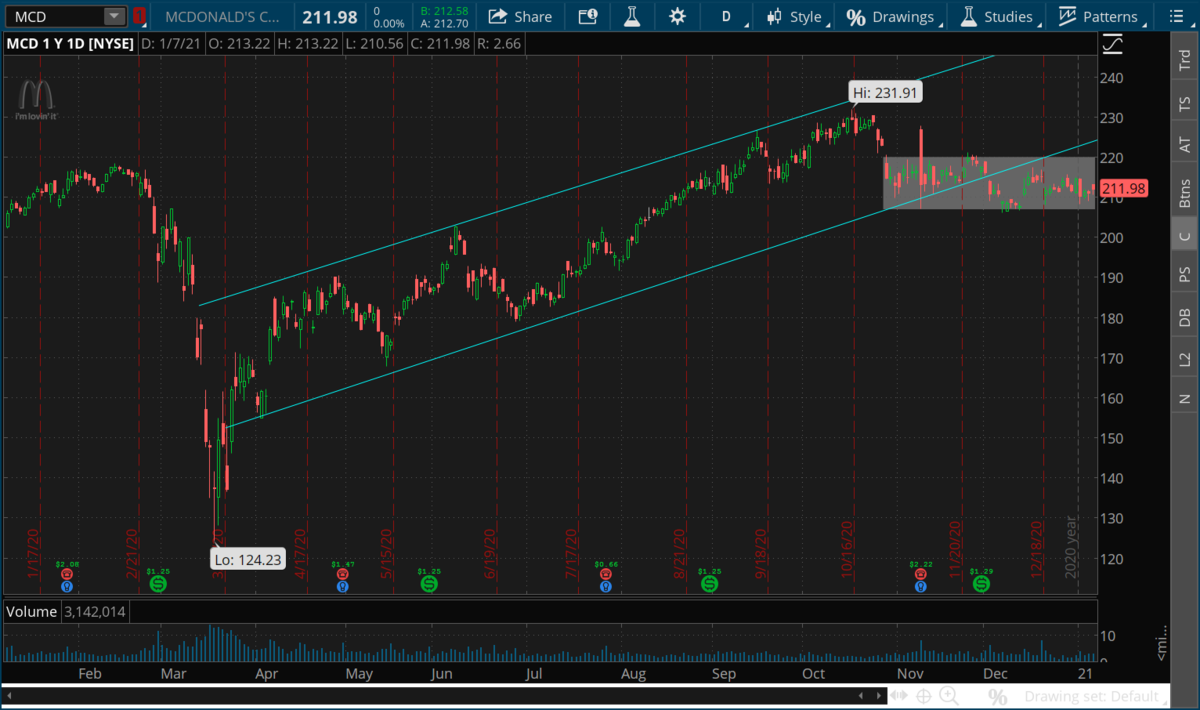Open the Drawing set: Default dropdown

click(x=1093, y=696)
